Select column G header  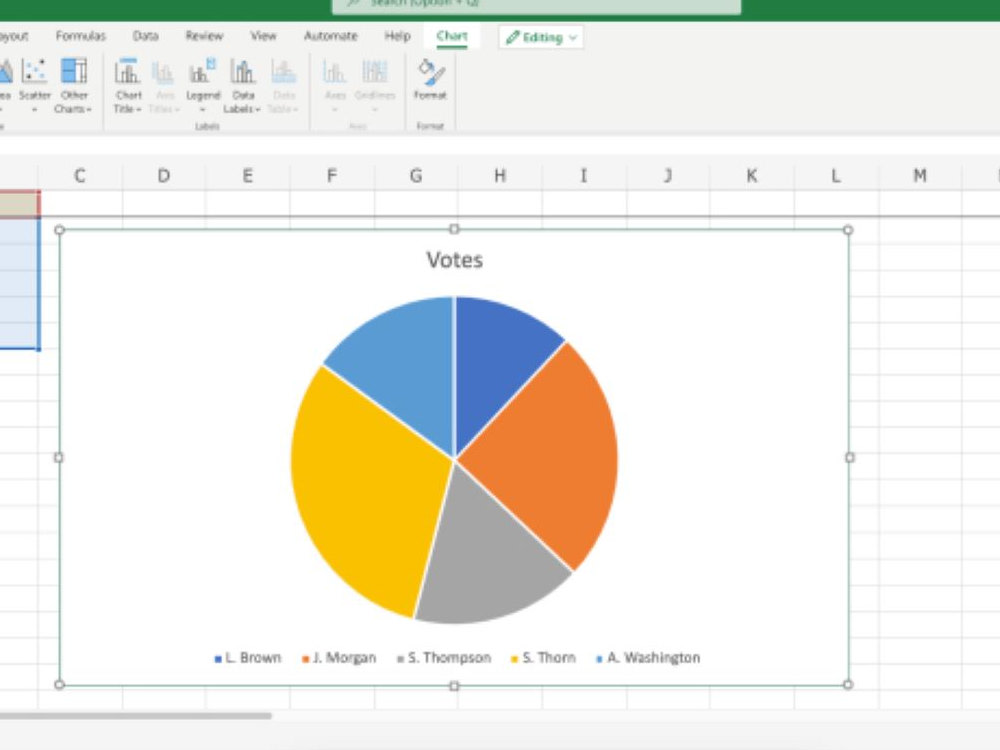(416, 175)
